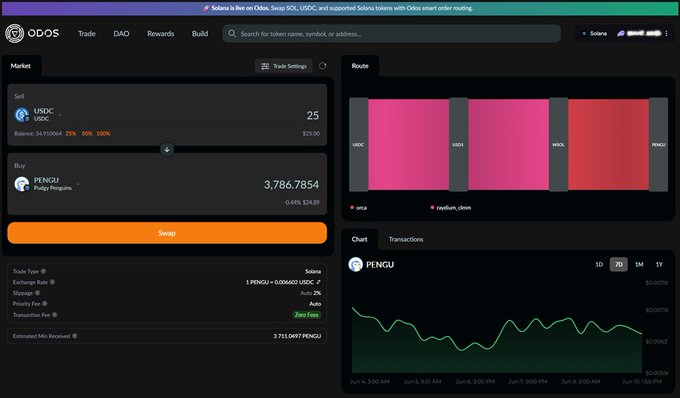Click the WSOL route node

[x=558, y=144]
